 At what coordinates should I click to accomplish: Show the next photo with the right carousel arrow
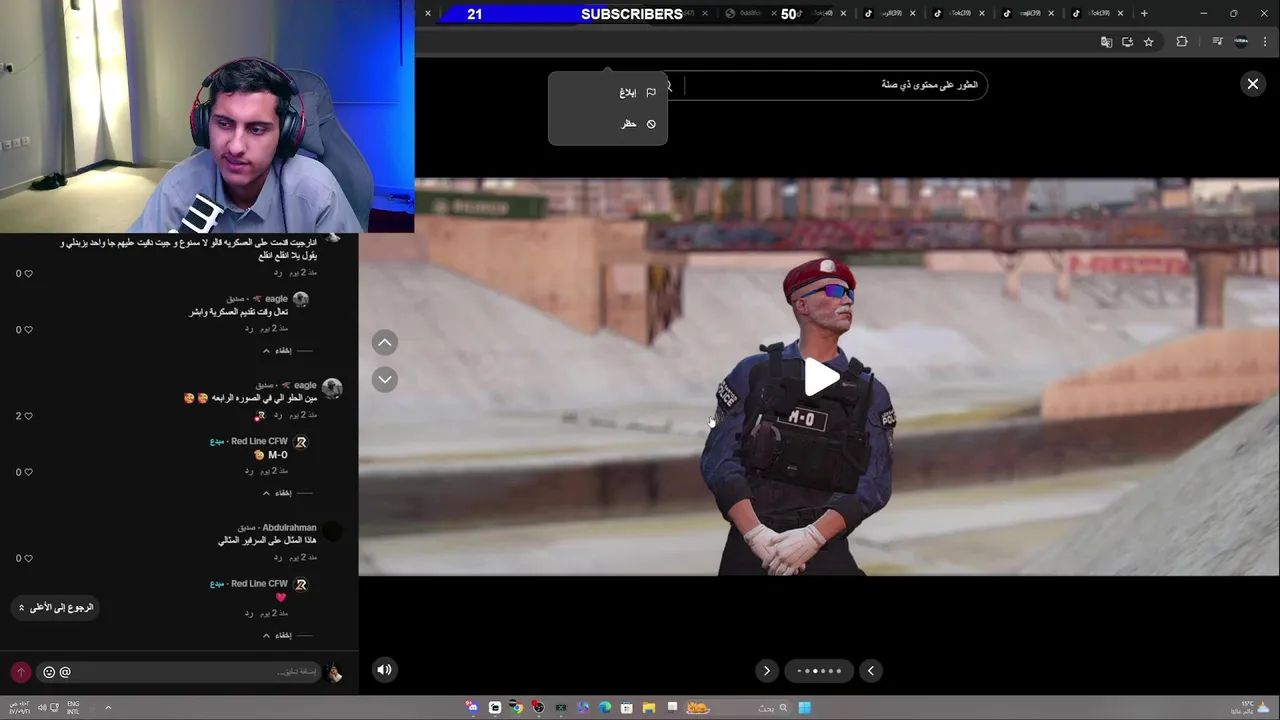(767, 671)
